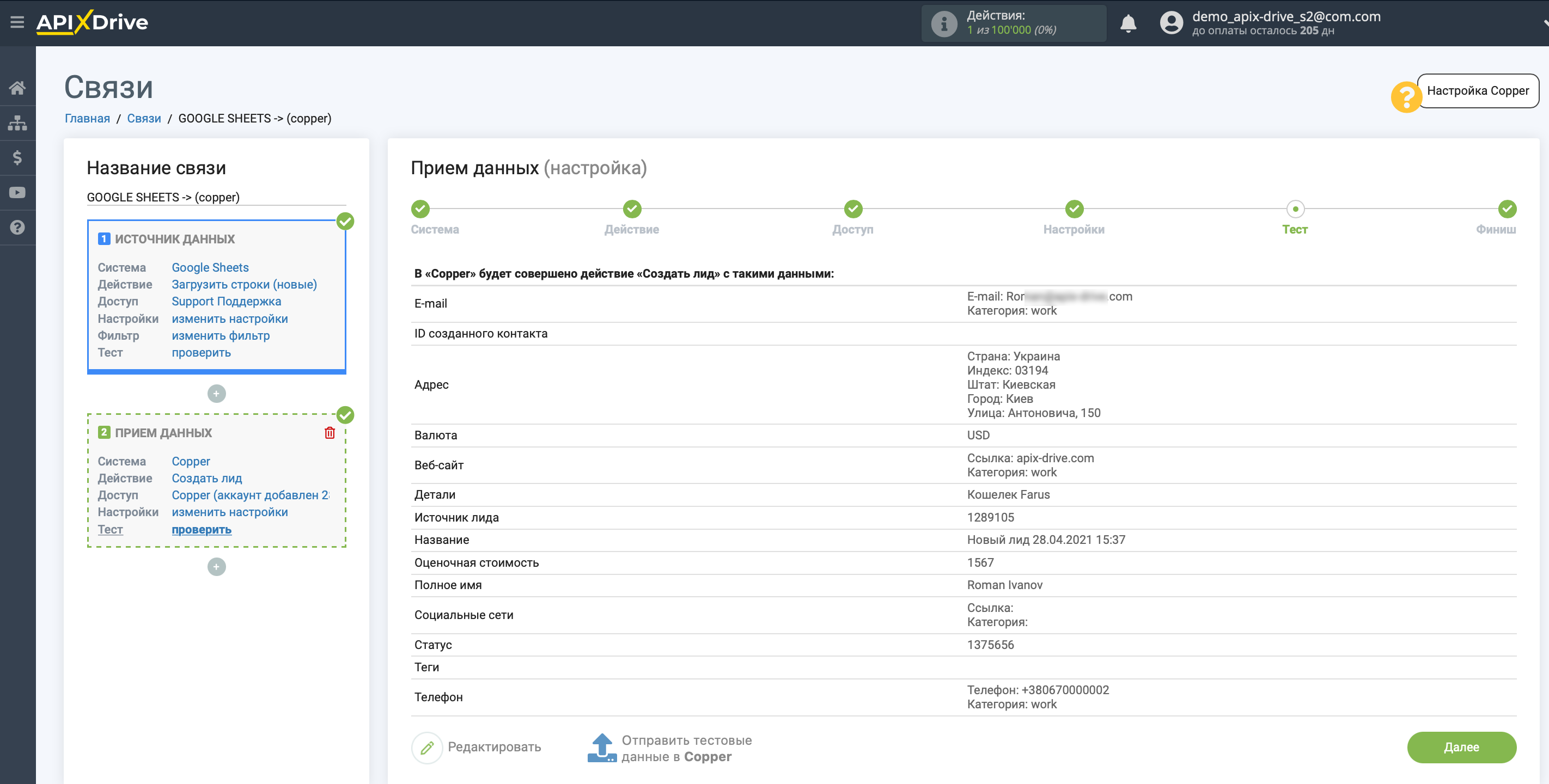Click the 1289105 lead source value
This screenshot has height=784, width=1549.
point(990,518)
